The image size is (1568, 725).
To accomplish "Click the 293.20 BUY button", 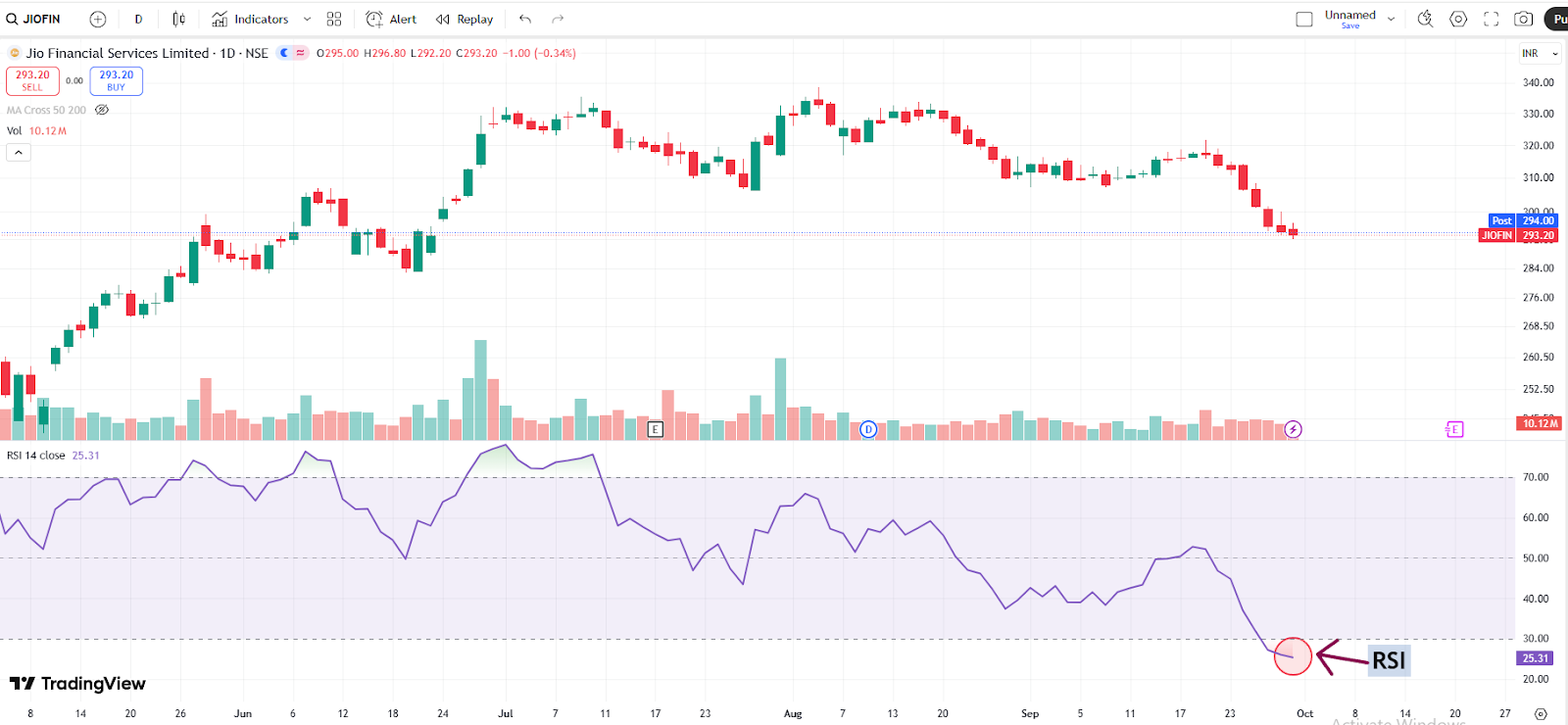I will coord(116,80).
